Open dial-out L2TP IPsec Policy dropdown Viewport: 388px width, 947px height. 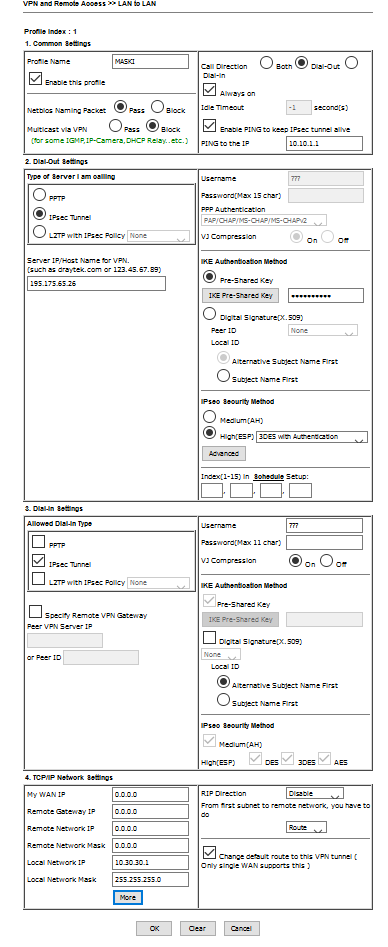(x=158, y=236)
